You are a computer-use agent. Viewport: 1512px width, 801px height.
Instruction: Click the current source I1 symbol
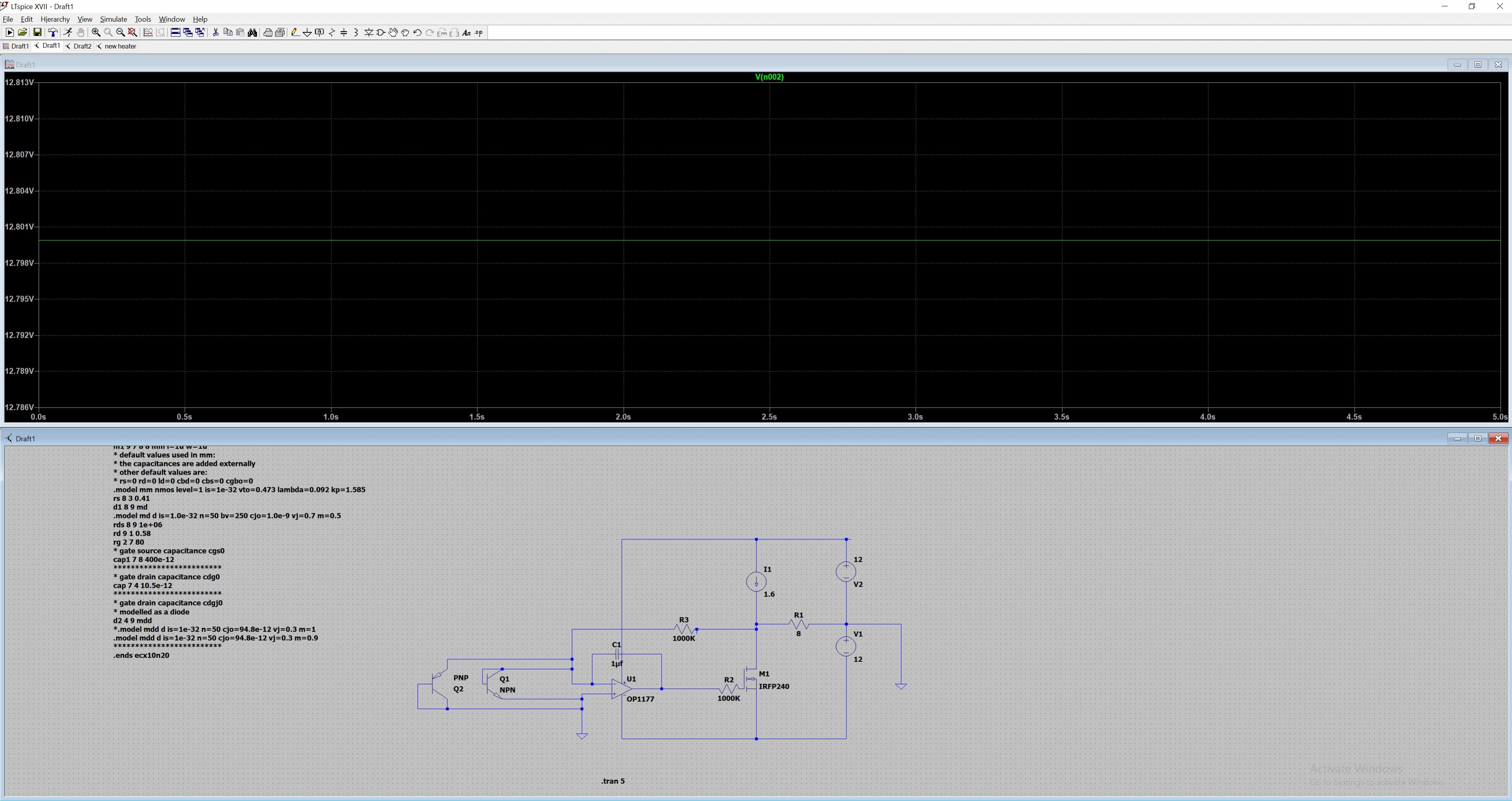[756, 582]
